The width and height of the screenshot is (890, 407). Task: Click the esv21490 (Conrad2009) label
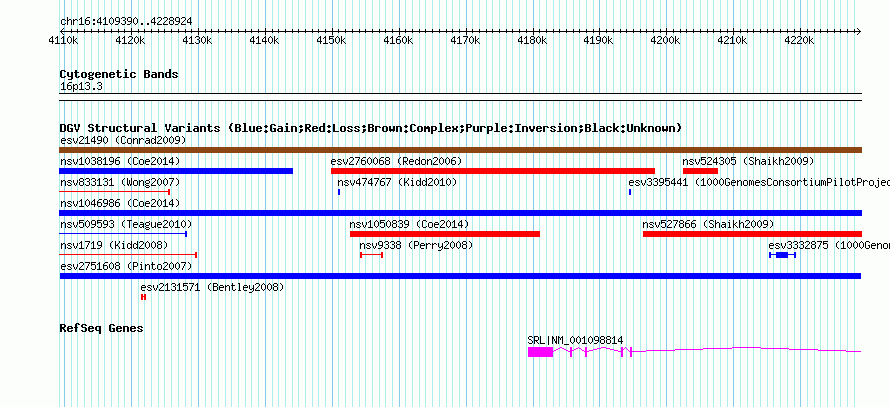(123, 140)
